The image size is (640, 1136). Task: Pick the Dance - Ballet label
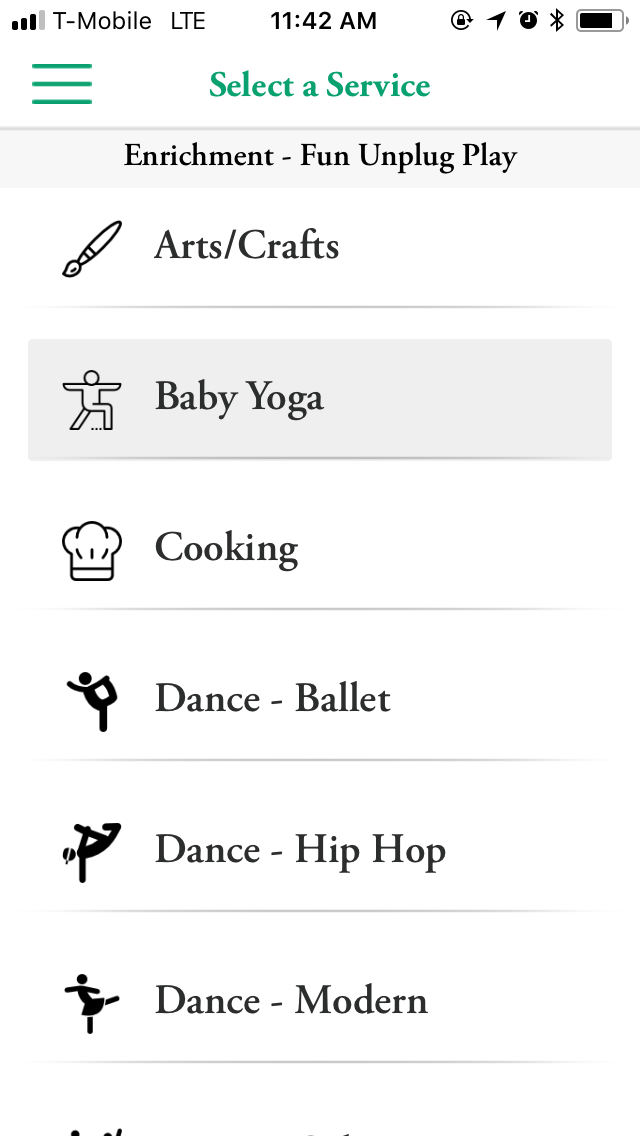[x=272, y=699]
